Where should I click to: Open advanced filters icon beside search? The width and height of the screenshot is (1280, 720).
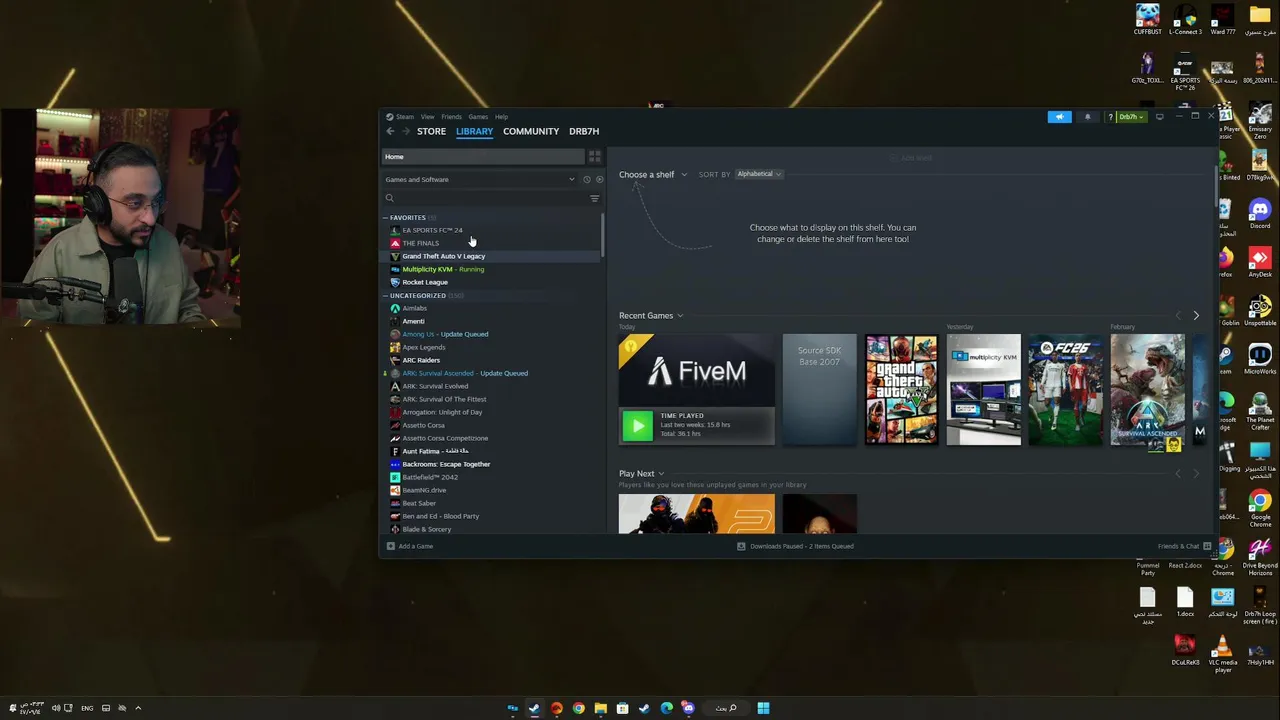pos(594,198)
